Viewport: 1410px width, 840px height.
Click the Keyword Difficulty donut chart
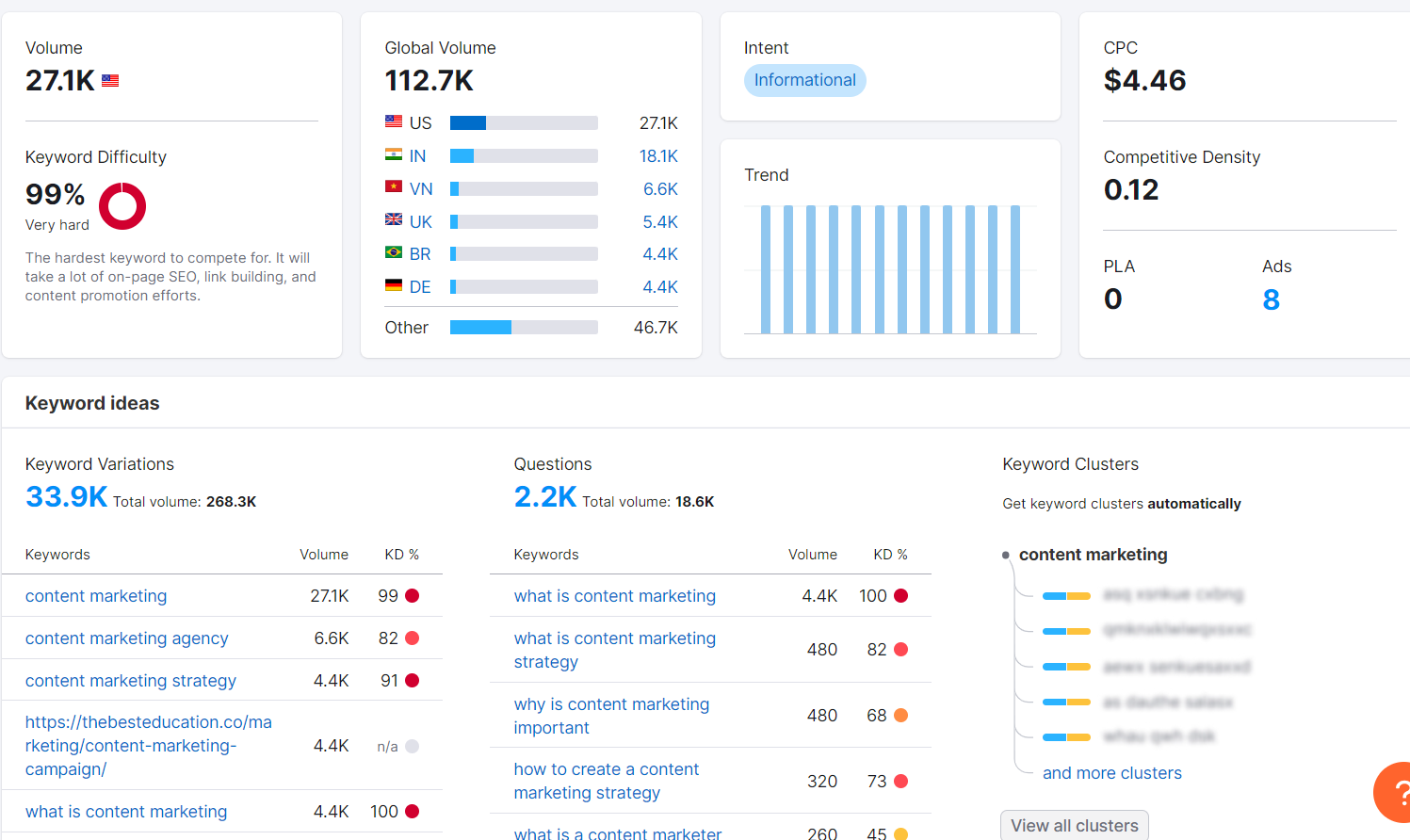122,206
